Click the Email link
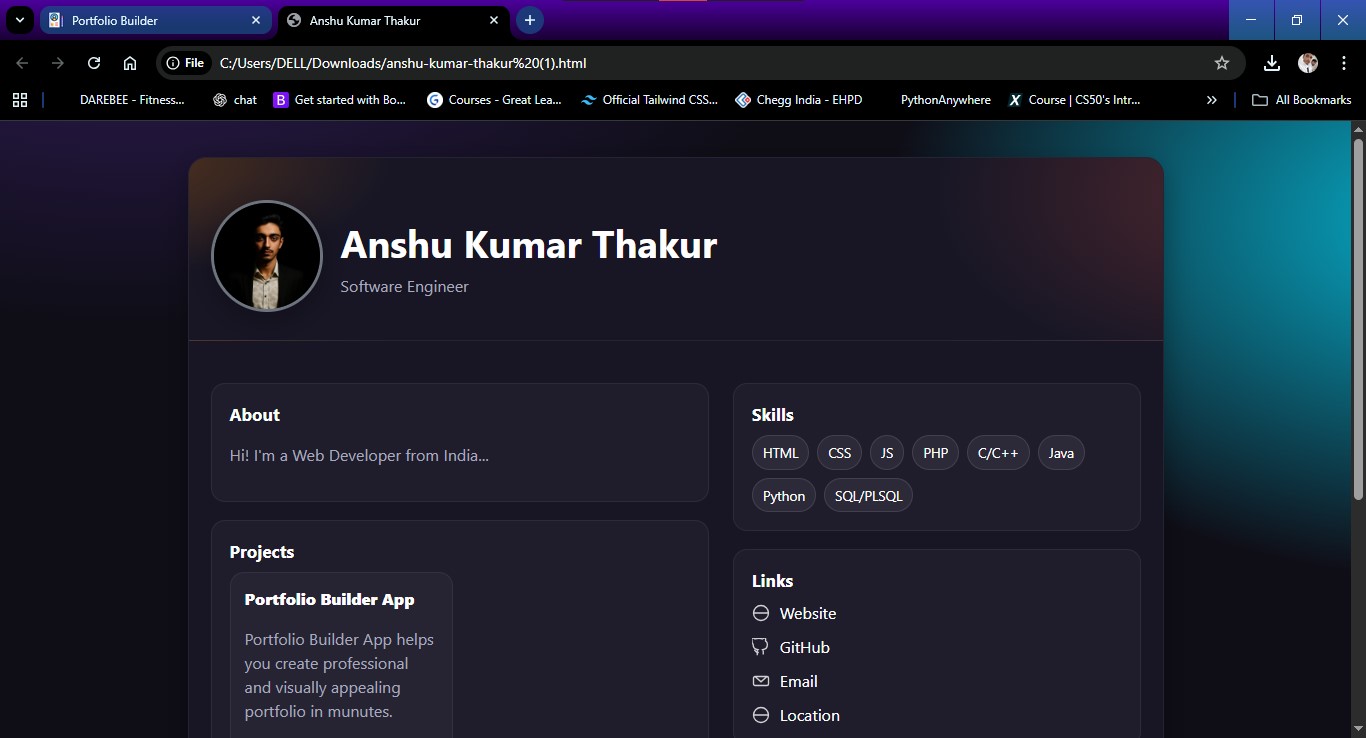This screenshot has height=738, width=1366. (x=798, y=681)
